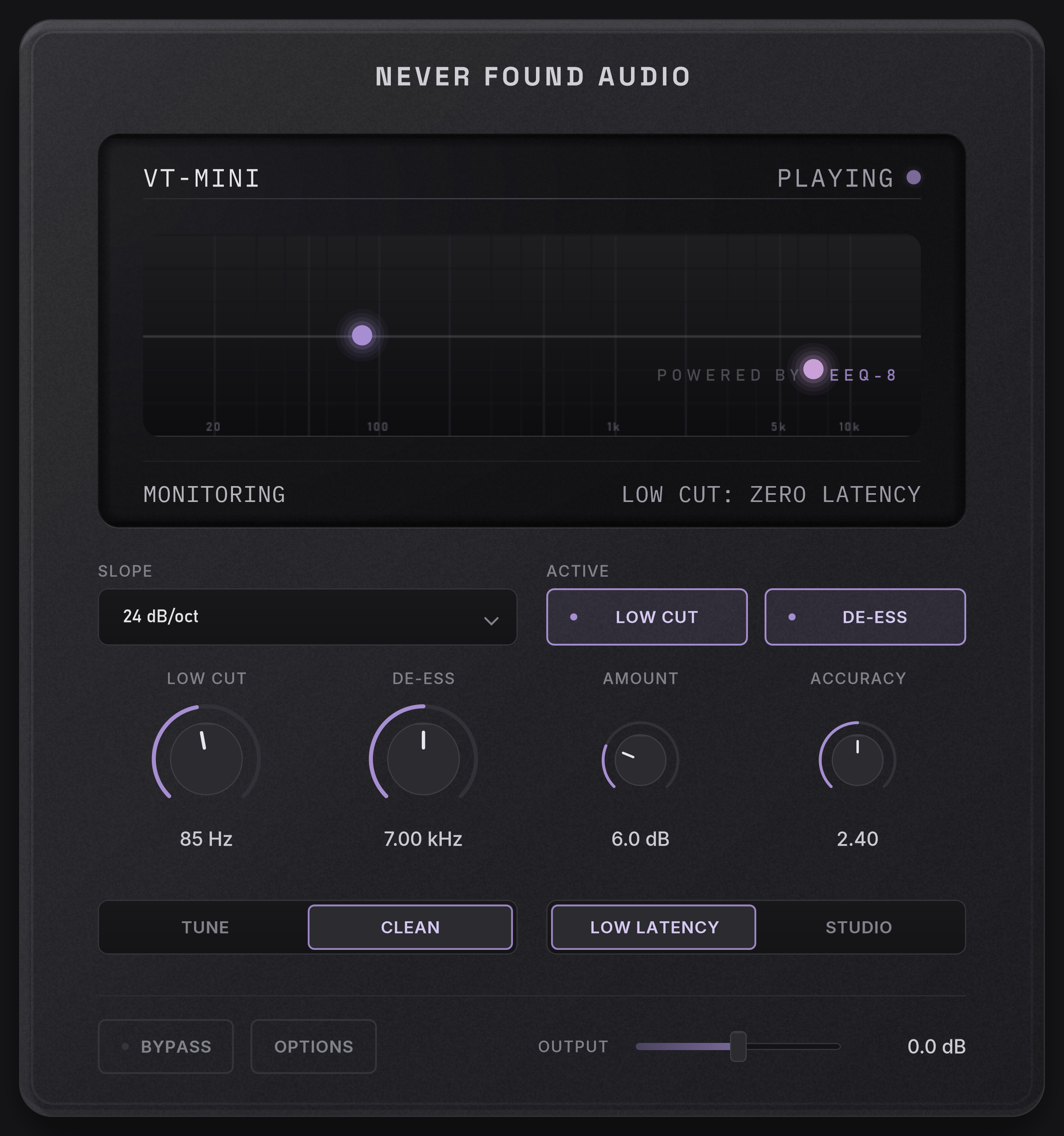Image resolution: width=1064 pixels, height=1136 pixels.
Task: Click the ACCURACY knob
Action: pyautogui.click(x=857, y=759)
